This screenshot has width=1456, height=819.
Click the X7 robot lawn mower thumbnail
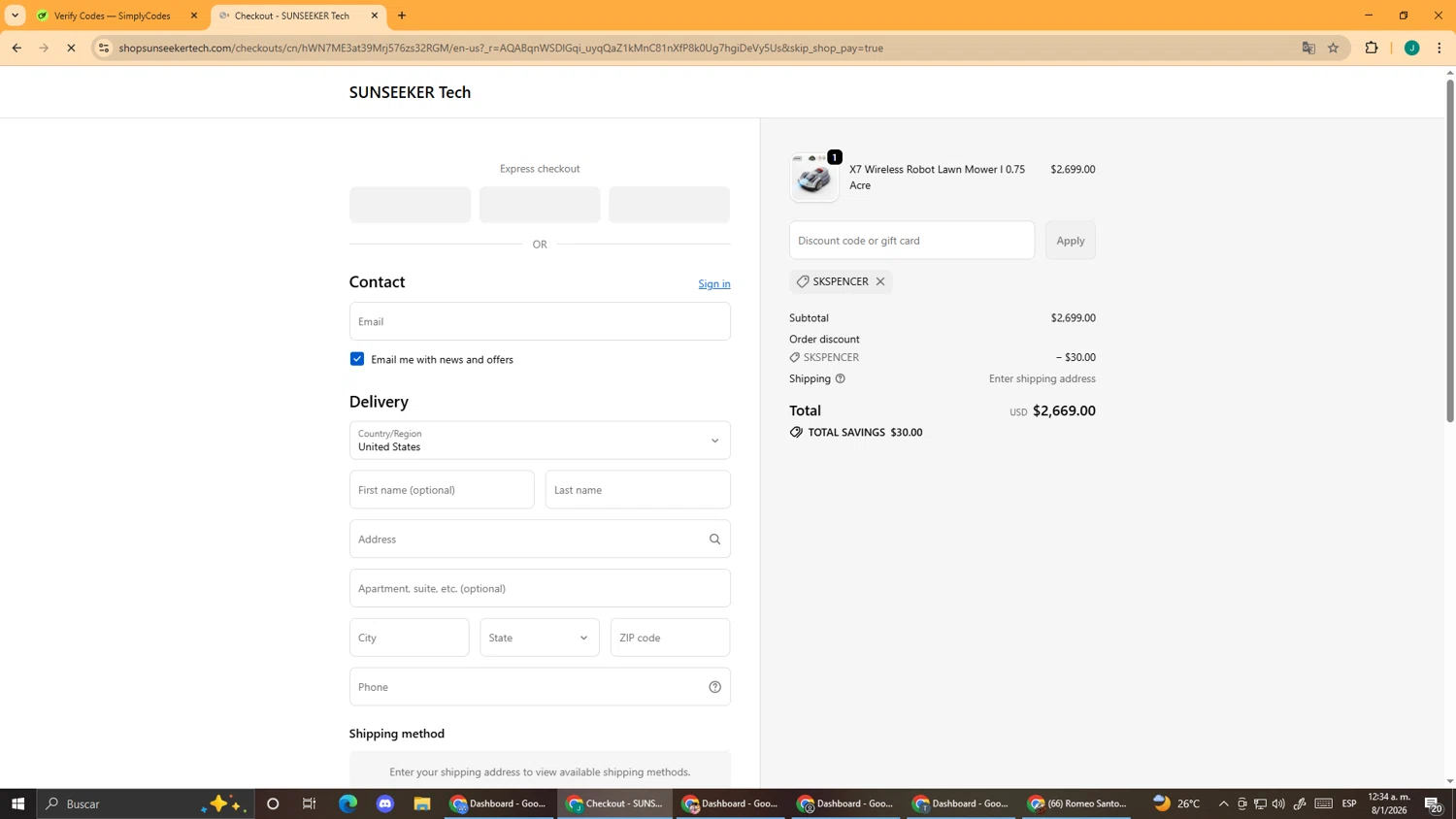[x=814, y=178]
